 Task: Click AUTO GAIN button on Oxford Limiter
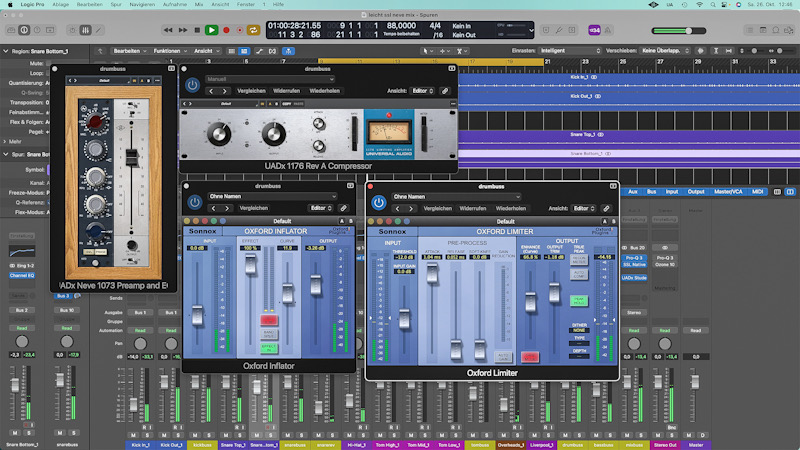tap(503, 357)
